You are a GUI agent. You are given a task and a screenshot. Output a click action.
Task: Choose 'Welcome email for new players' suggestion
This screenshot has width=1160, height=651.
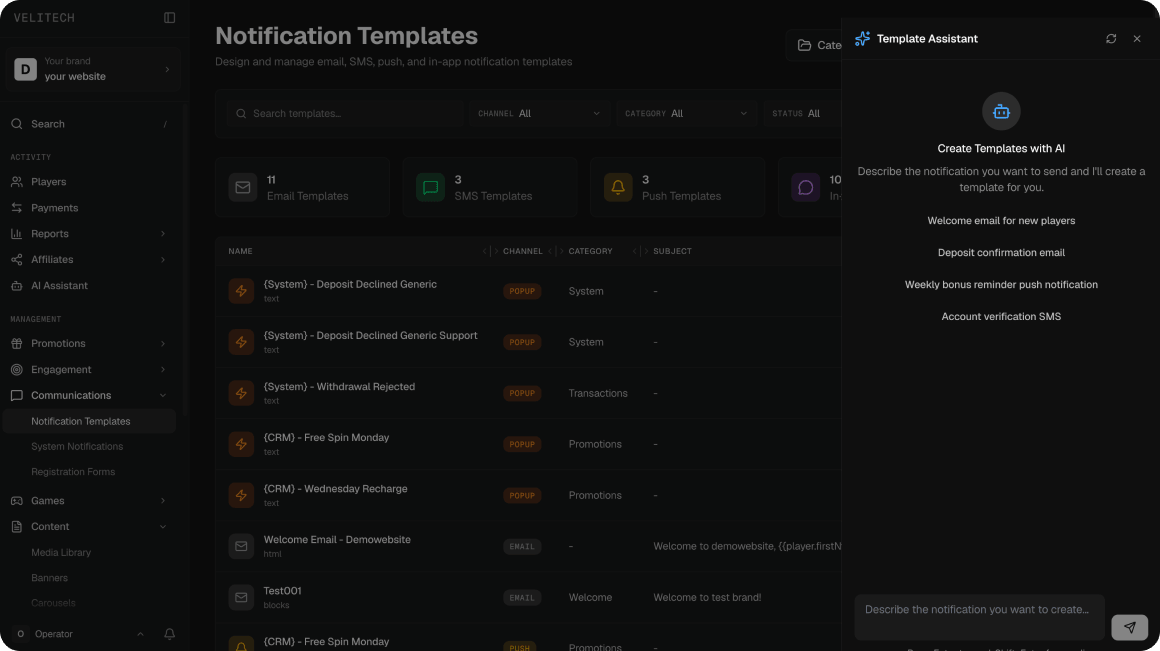click(1001, 220)
